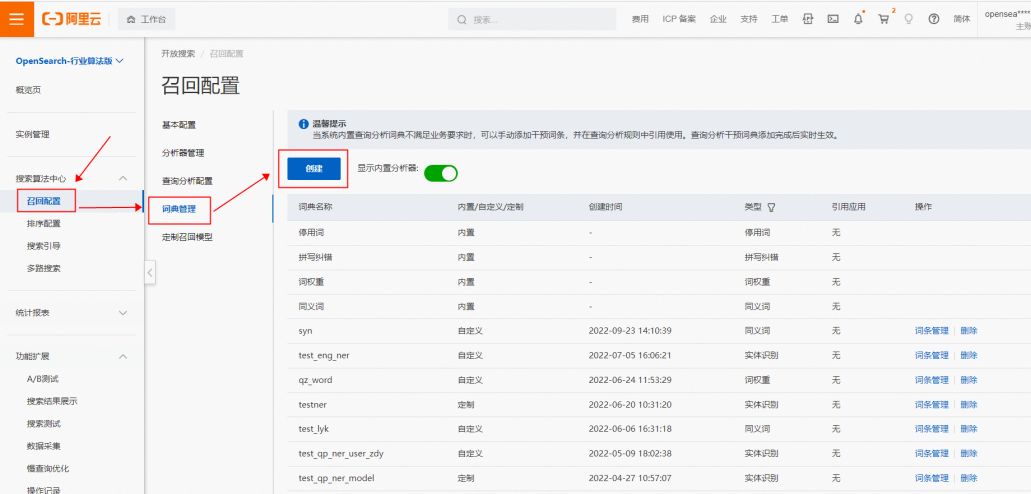Image resolution: width=1031 pixels, height=494 pixels.
Task: Click the 温馨提示 info icon
Action: point(303,124)
